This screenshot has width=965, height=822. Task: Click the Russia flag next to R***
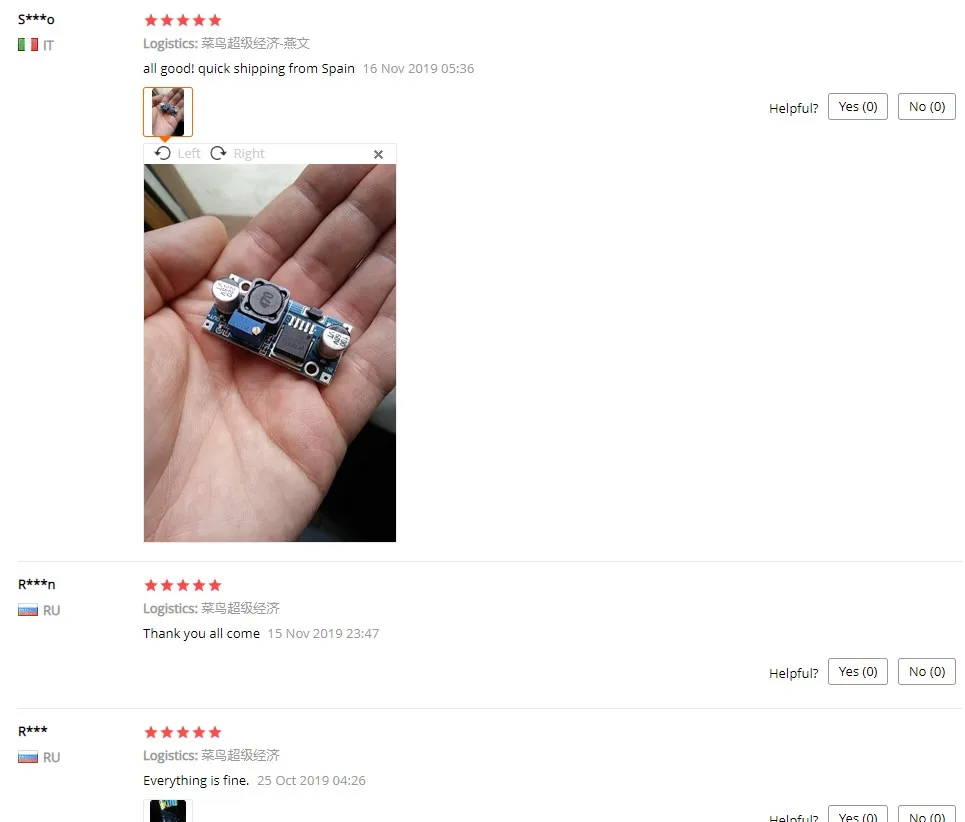pyautogui.click(x=28, y=757)
